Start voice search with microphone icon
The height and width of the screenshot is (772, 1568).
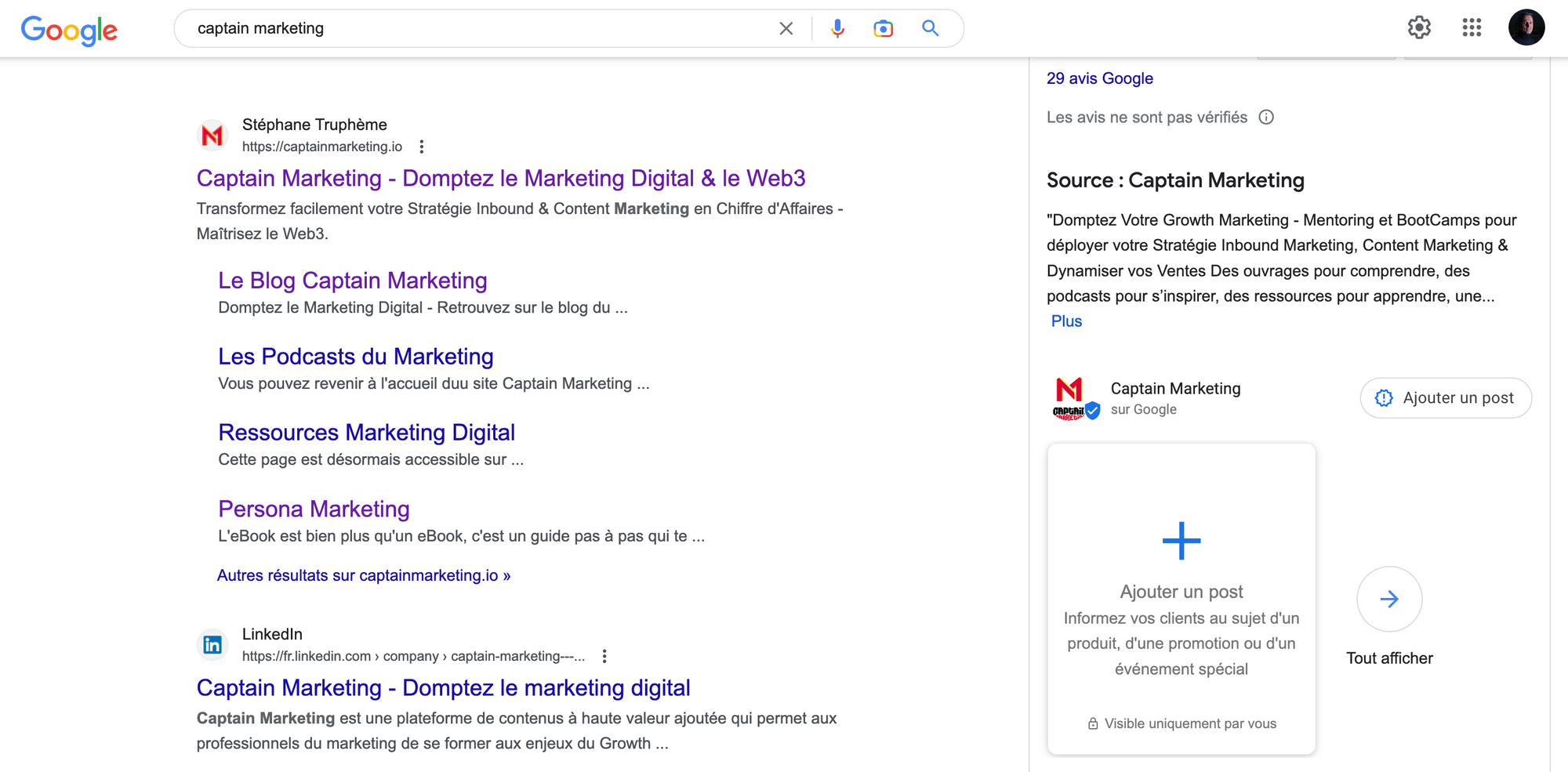click(837, 29)
